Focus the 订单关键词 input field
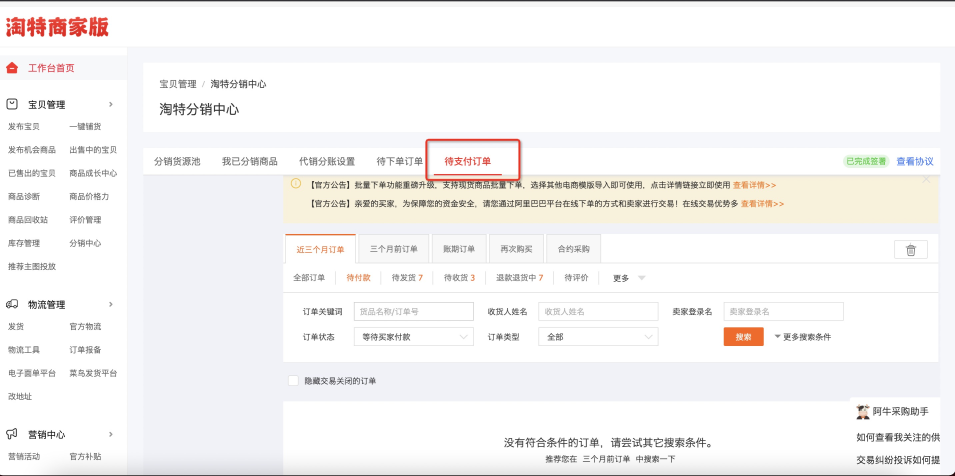This screenshot has width=955, height=476. click(x=414, y=311)
